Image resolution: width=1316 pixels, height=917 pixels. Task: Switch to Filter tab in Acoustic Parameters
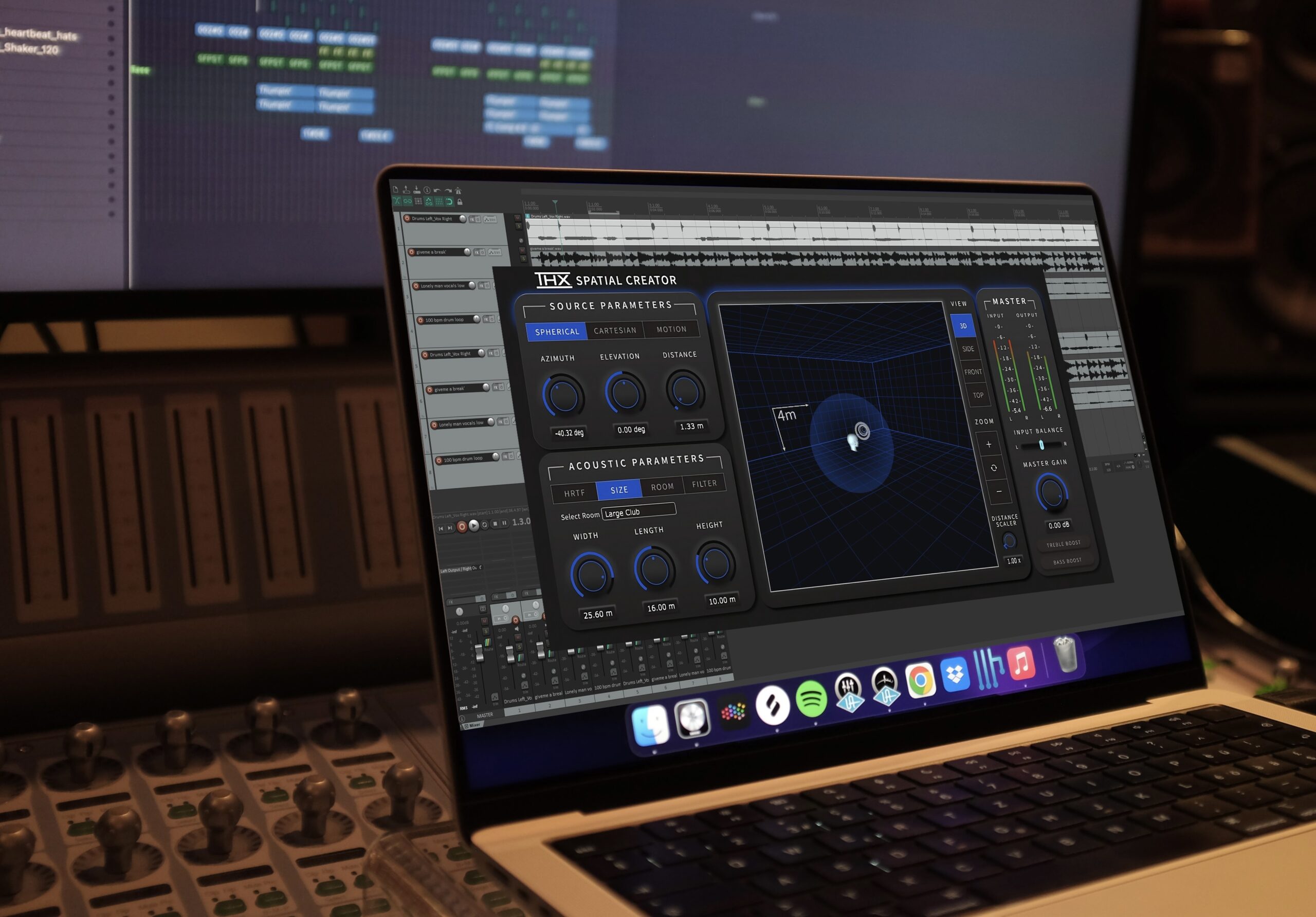704,484
